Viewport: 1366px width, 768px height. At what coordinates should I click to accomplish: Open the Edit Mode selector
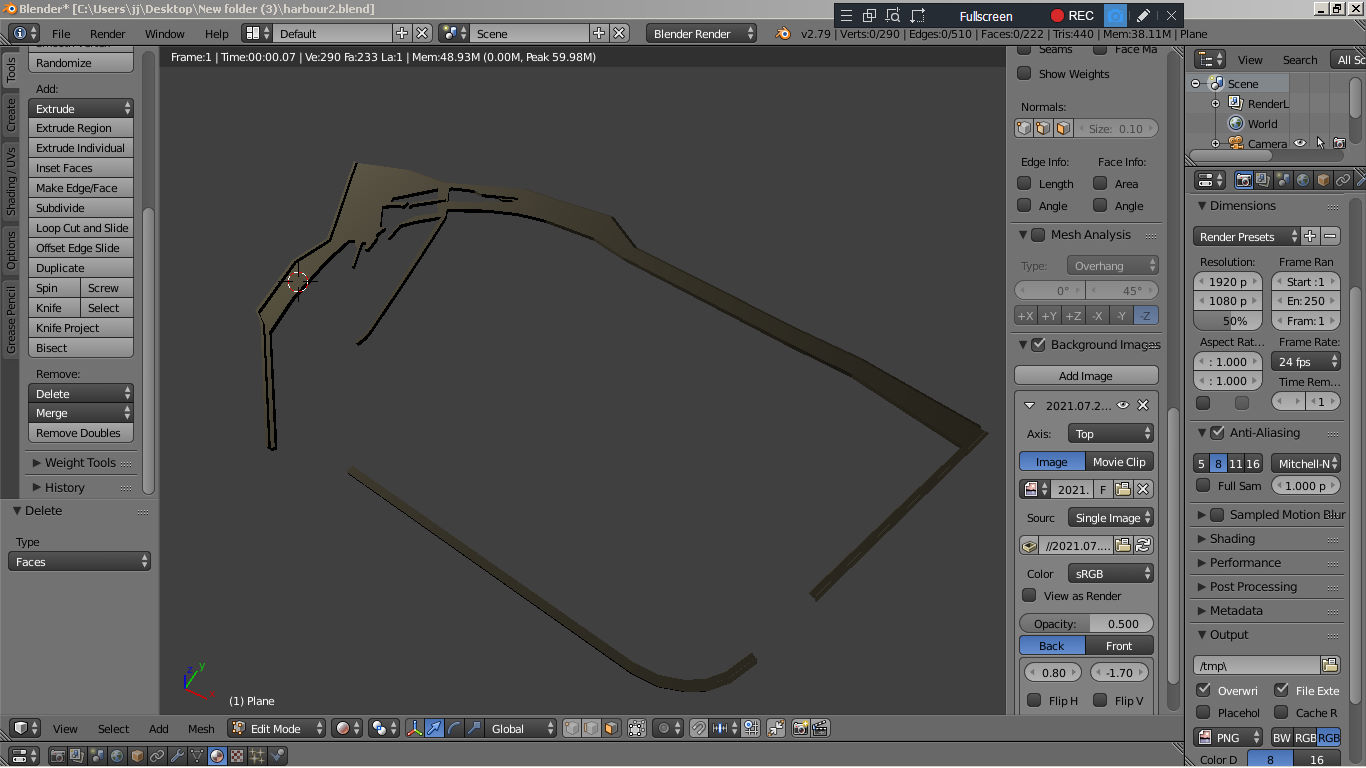(x=277, y=728)
